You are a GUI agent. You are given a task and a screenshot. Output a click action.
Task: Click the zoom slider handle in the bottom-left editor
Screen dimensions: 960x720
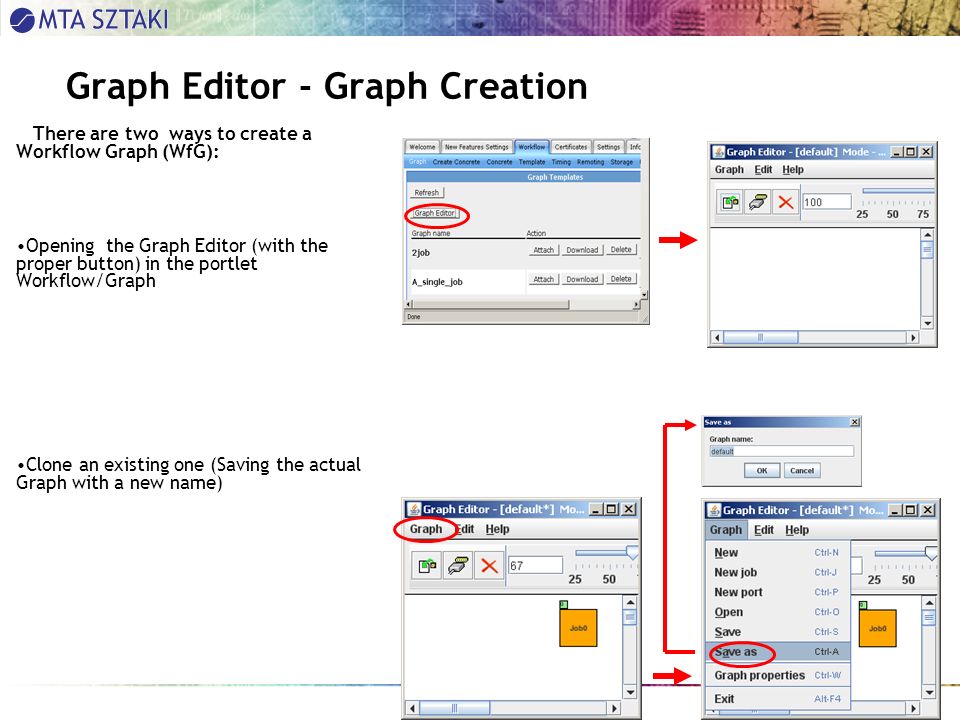pyautogui.click(x=632, y=553)
